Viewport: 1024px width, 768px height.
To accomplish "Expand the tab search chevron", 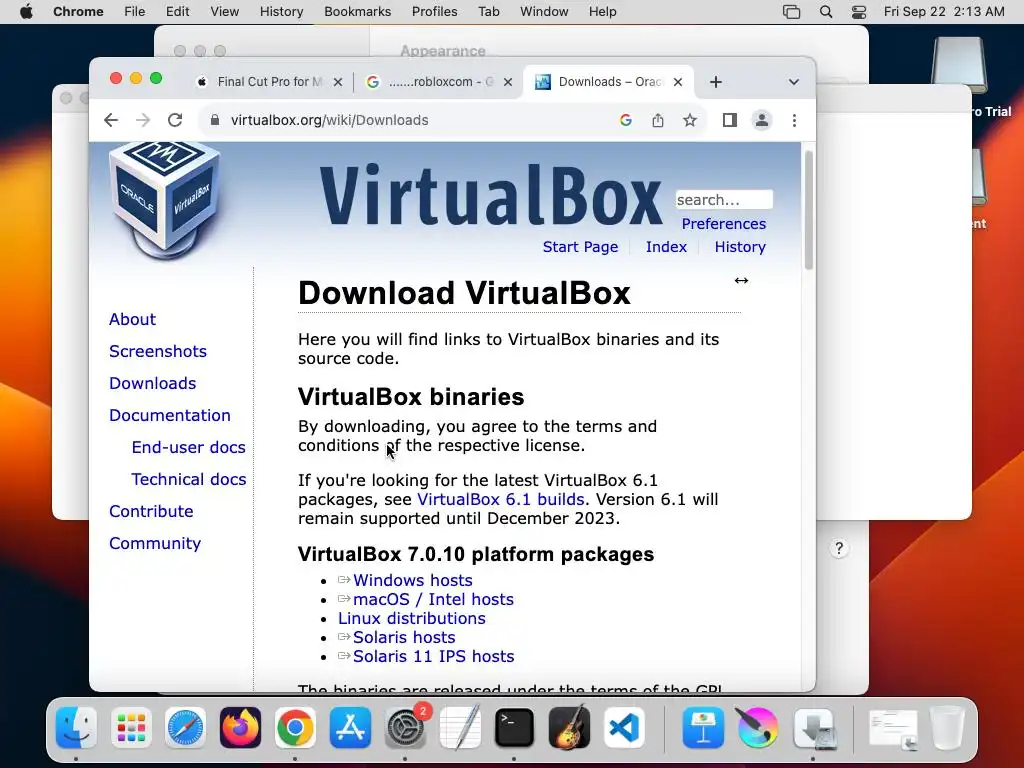I will coord(793,82).
